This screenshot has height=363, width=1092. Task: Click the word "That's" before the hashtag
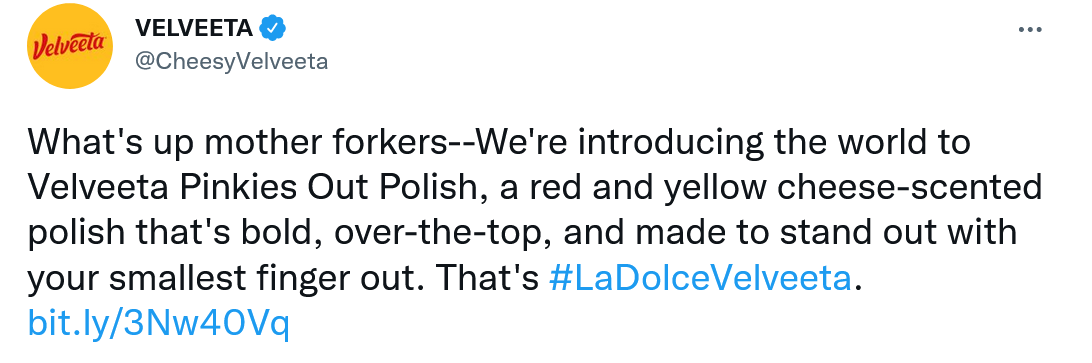pyautogui.click(x=488, y=279)
